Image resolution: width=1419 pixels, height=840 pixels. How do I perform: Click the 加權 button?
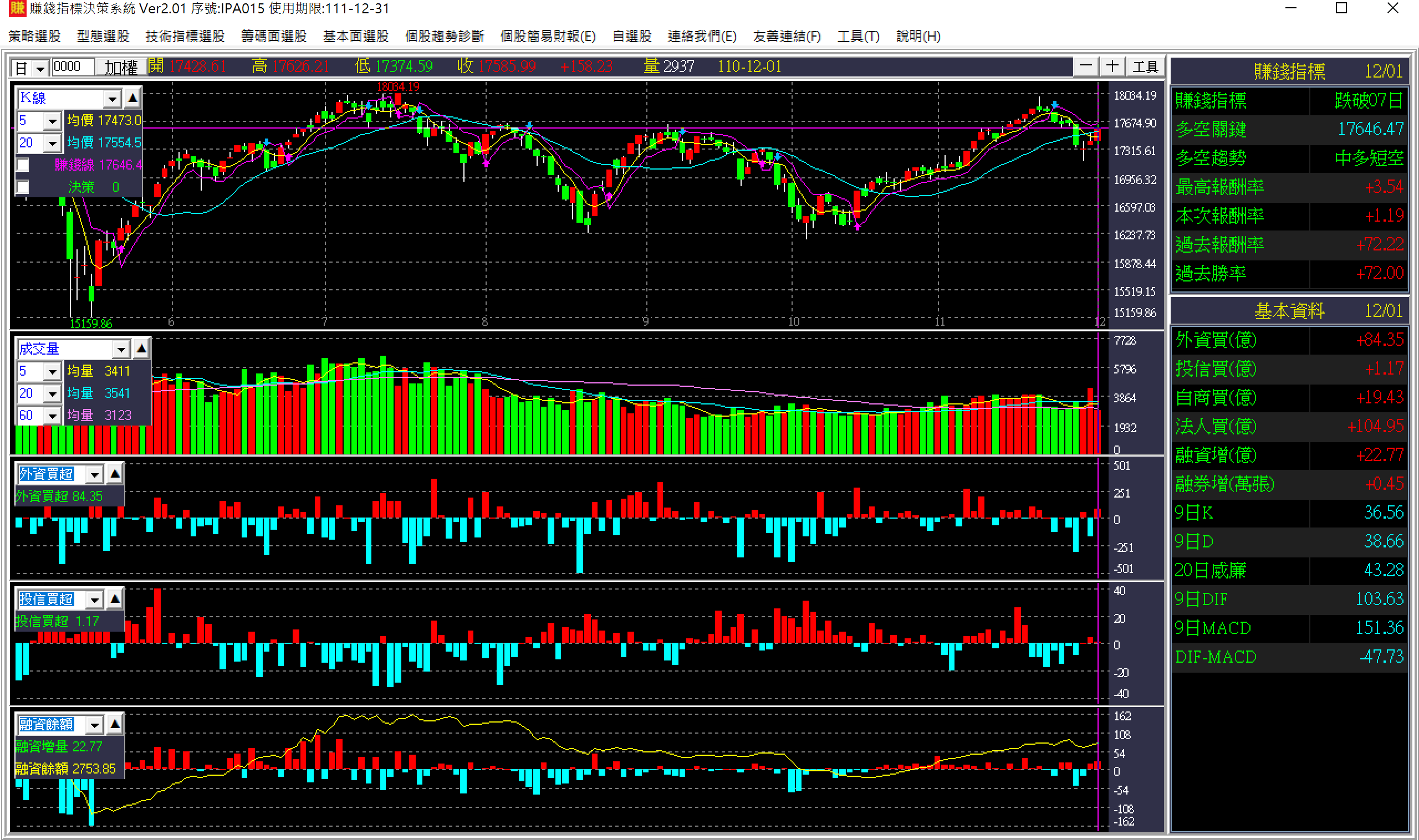pyautogui.click(x=121, y=68)
